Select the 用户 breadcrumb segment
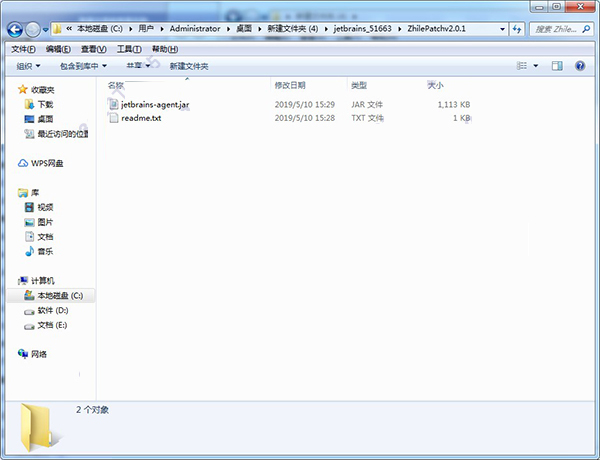 (146, 29)
